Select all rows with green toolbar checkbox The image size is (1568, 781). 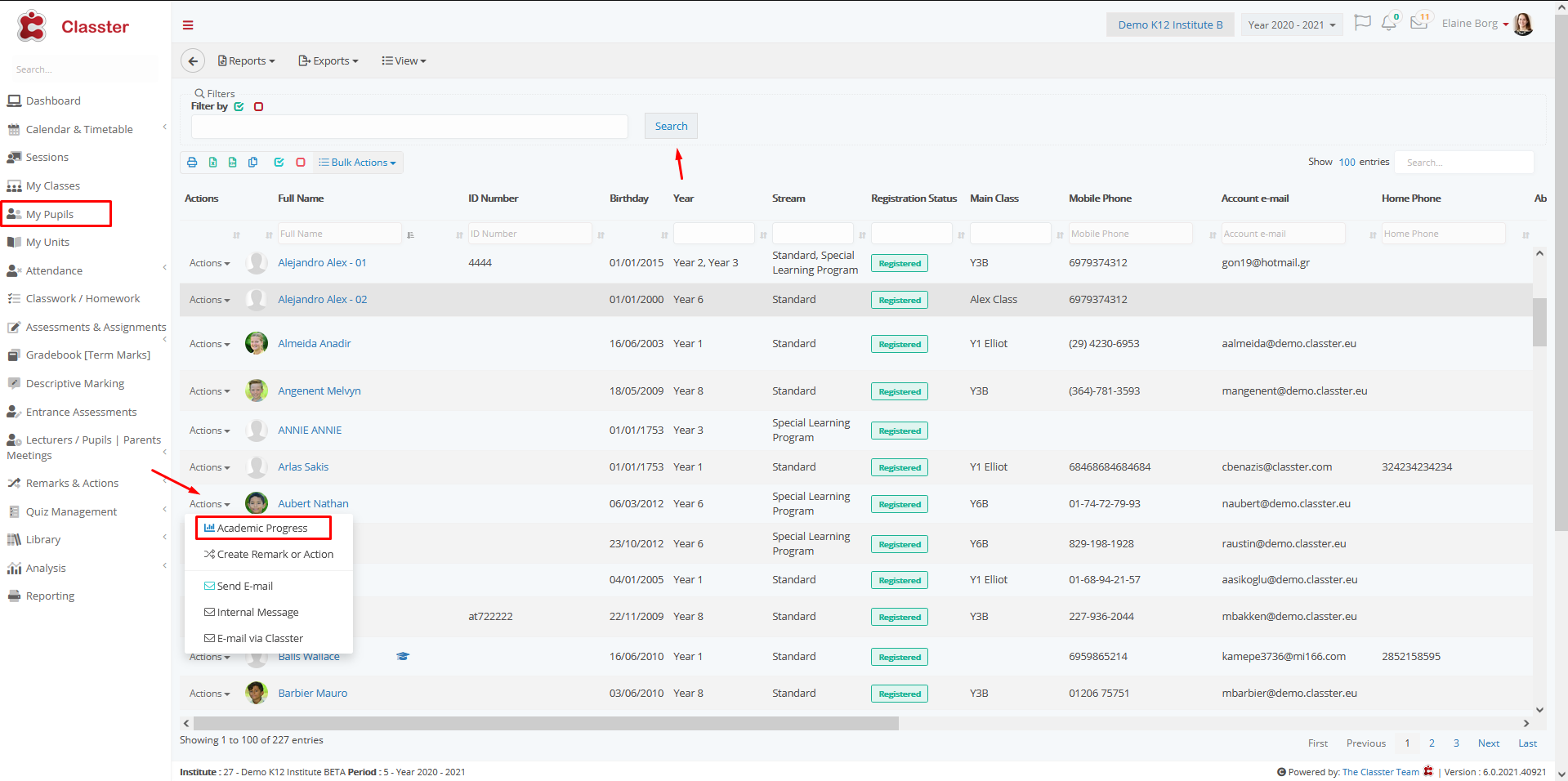[279, 163]
